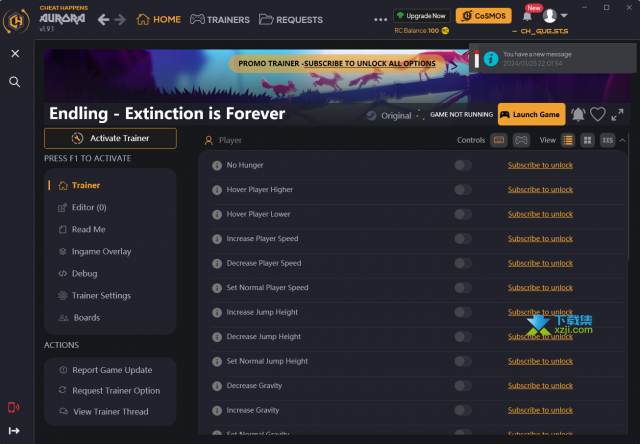
Task: Click Request Trainer Option action
Action: point(110,391)
